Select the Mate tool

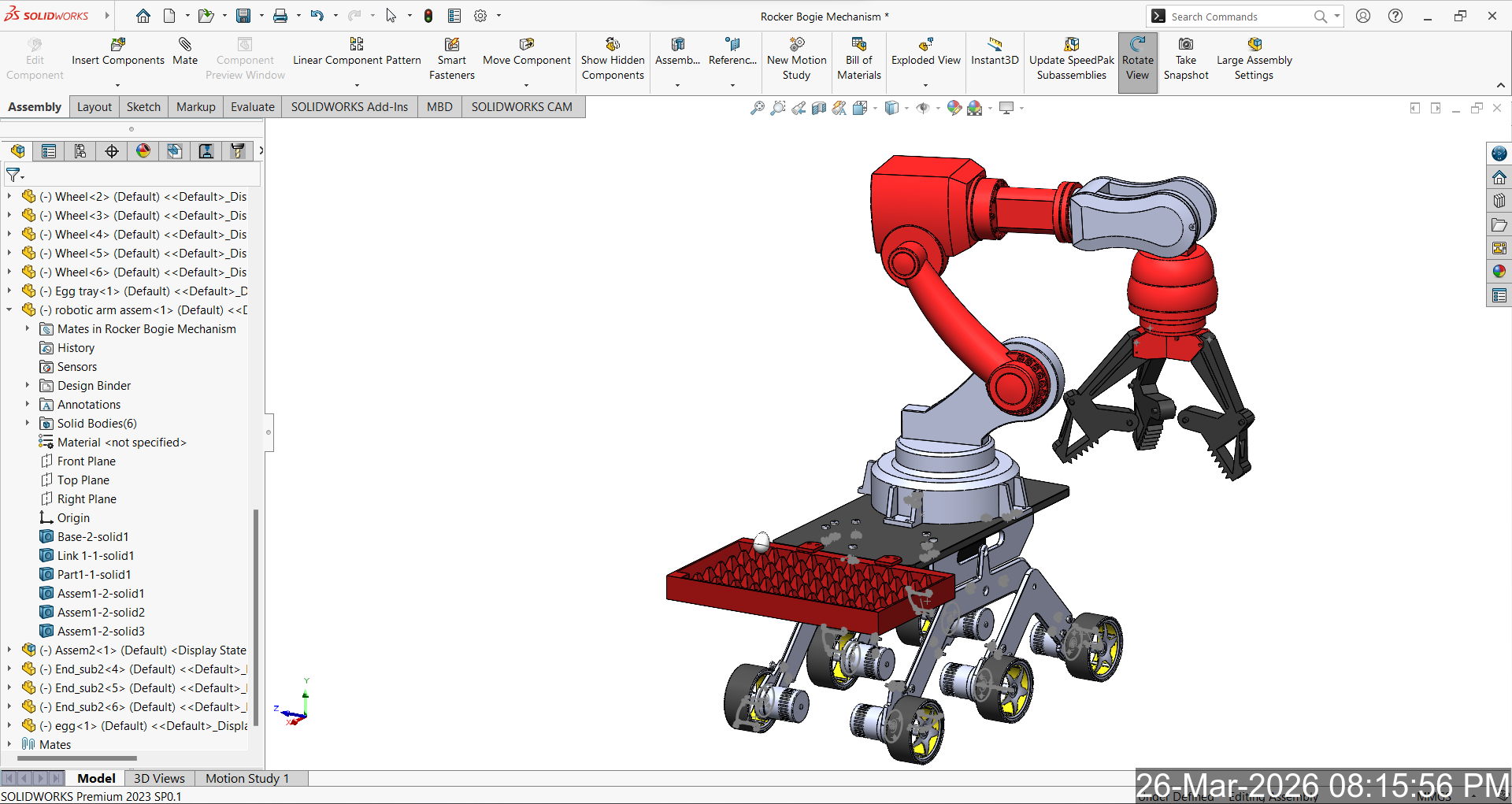(x=185, y=45)
